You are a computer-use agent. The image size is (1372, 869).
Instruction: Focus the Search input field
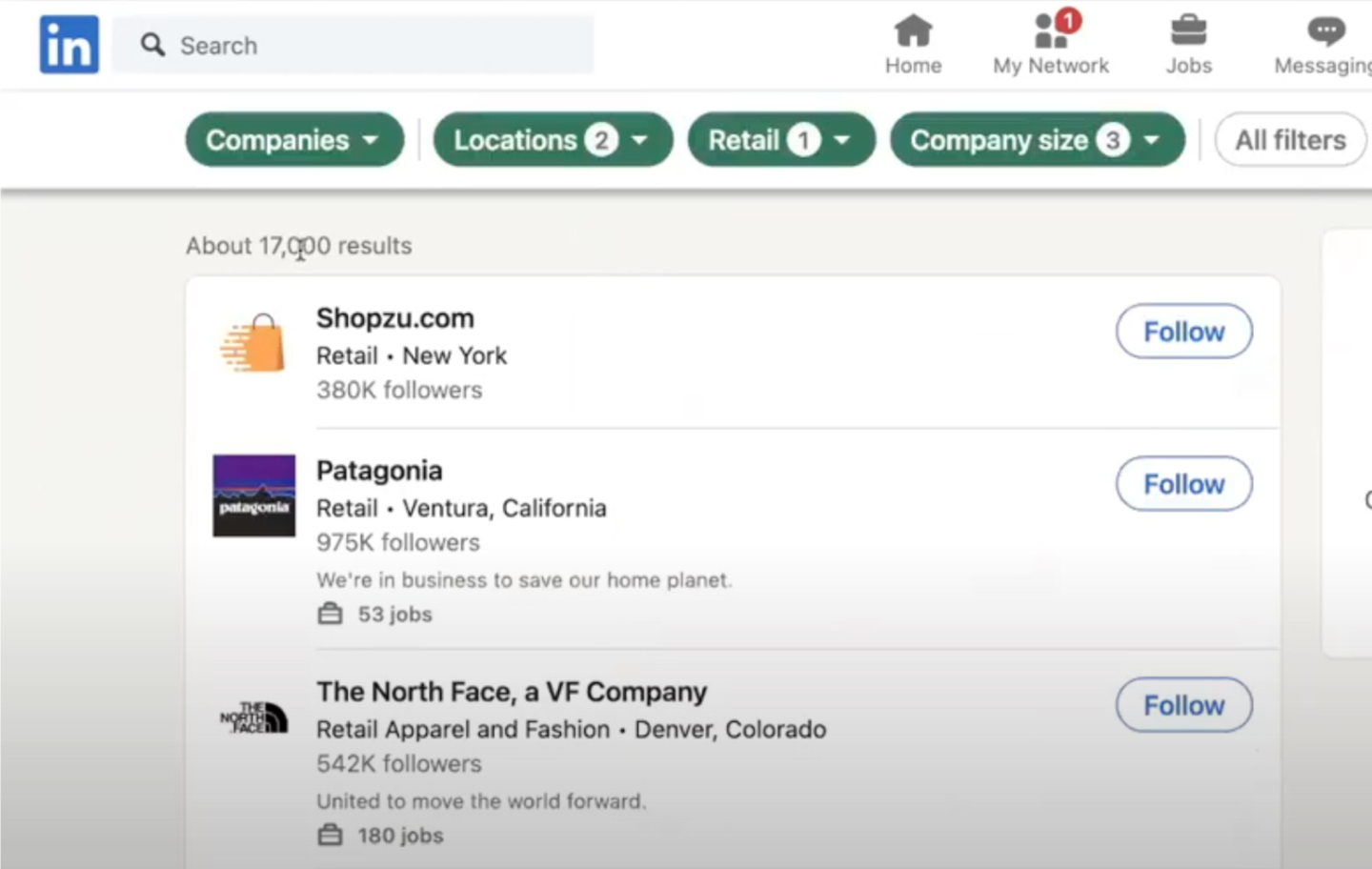coord(353,45)
